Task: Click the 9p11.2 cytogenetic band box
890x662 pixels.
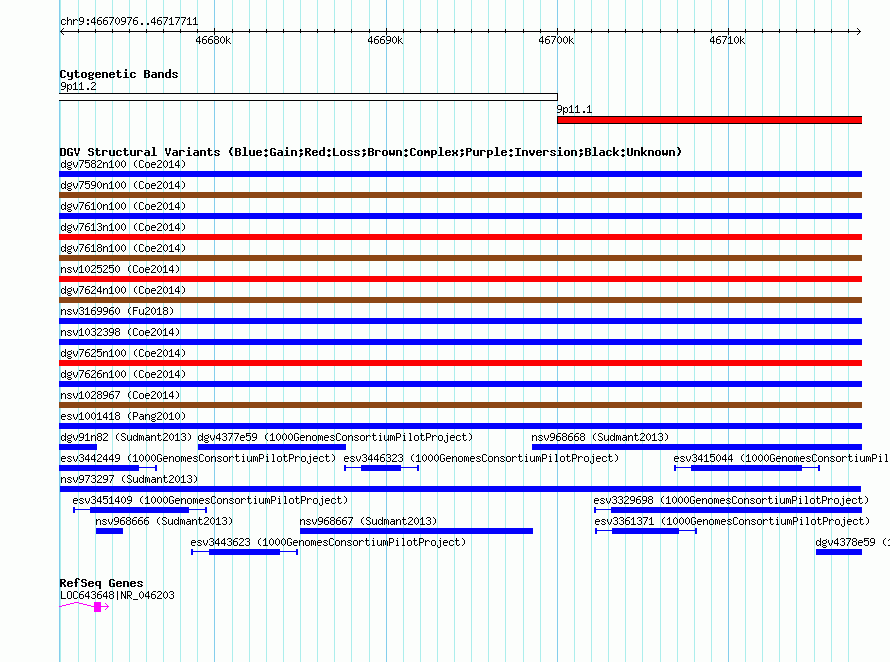Action: (x=308, y=97)
